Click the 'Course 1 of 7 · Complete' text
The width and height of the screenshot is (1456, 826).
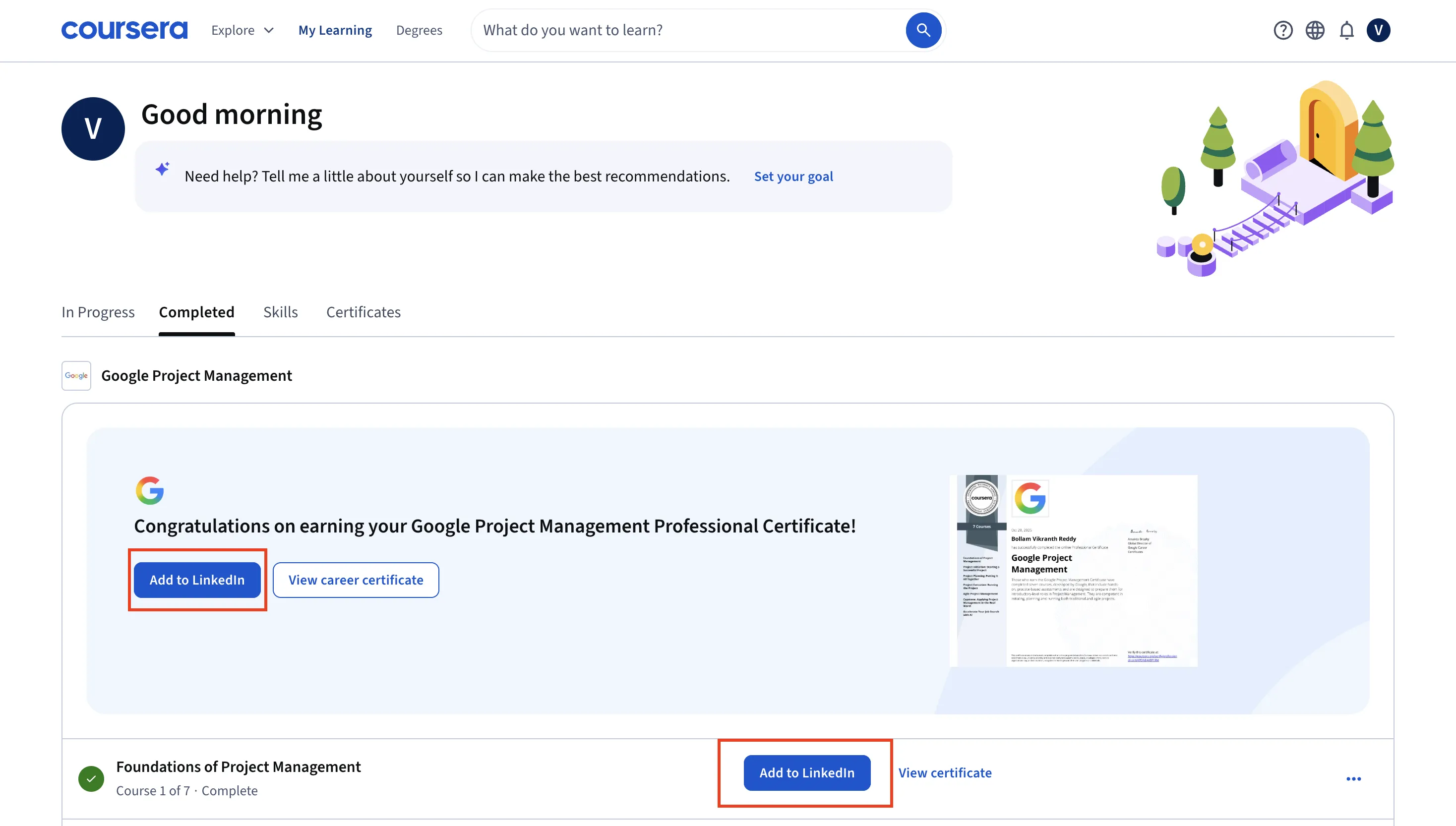pos(186,791)
